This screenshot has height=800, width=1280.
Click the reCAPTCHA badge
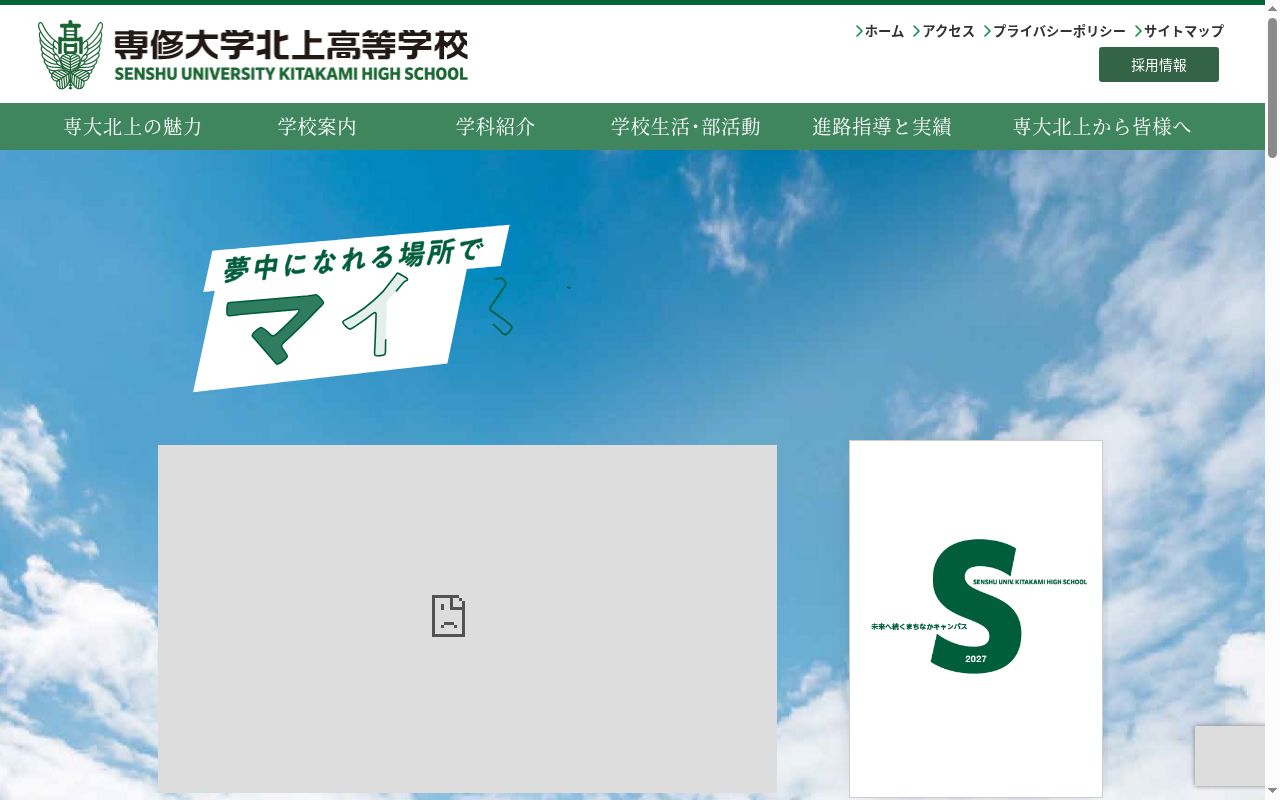pyautogui.click(x=1230, y=755)
